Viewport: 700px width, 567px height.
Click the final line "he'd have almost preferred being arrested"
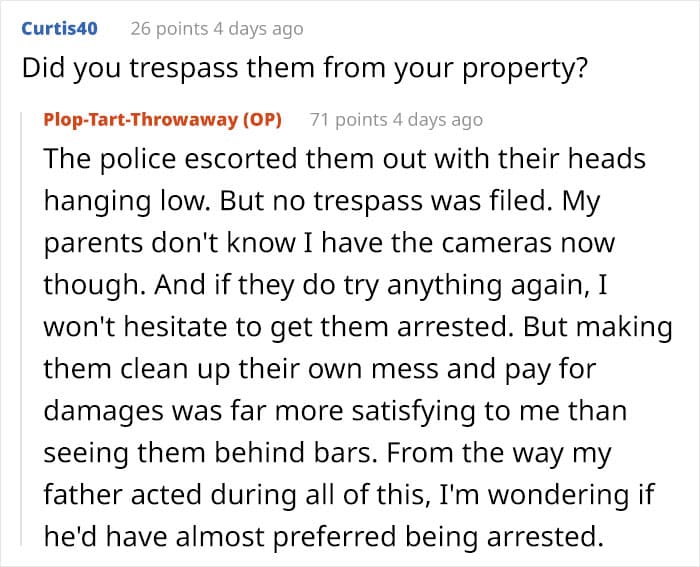point(324,537)
